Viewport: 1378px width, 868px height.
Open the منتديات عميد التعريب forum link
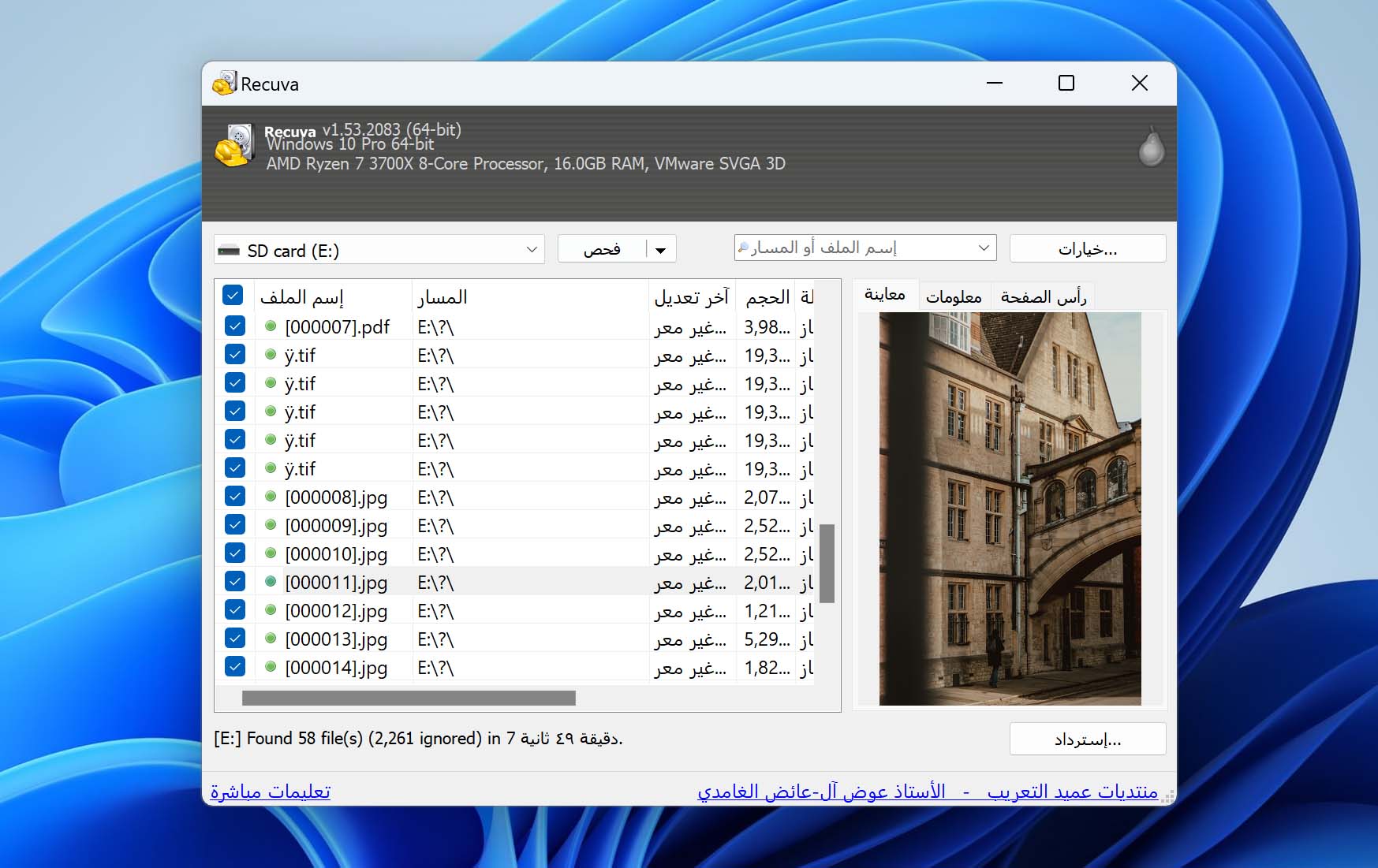[1073, 791]
